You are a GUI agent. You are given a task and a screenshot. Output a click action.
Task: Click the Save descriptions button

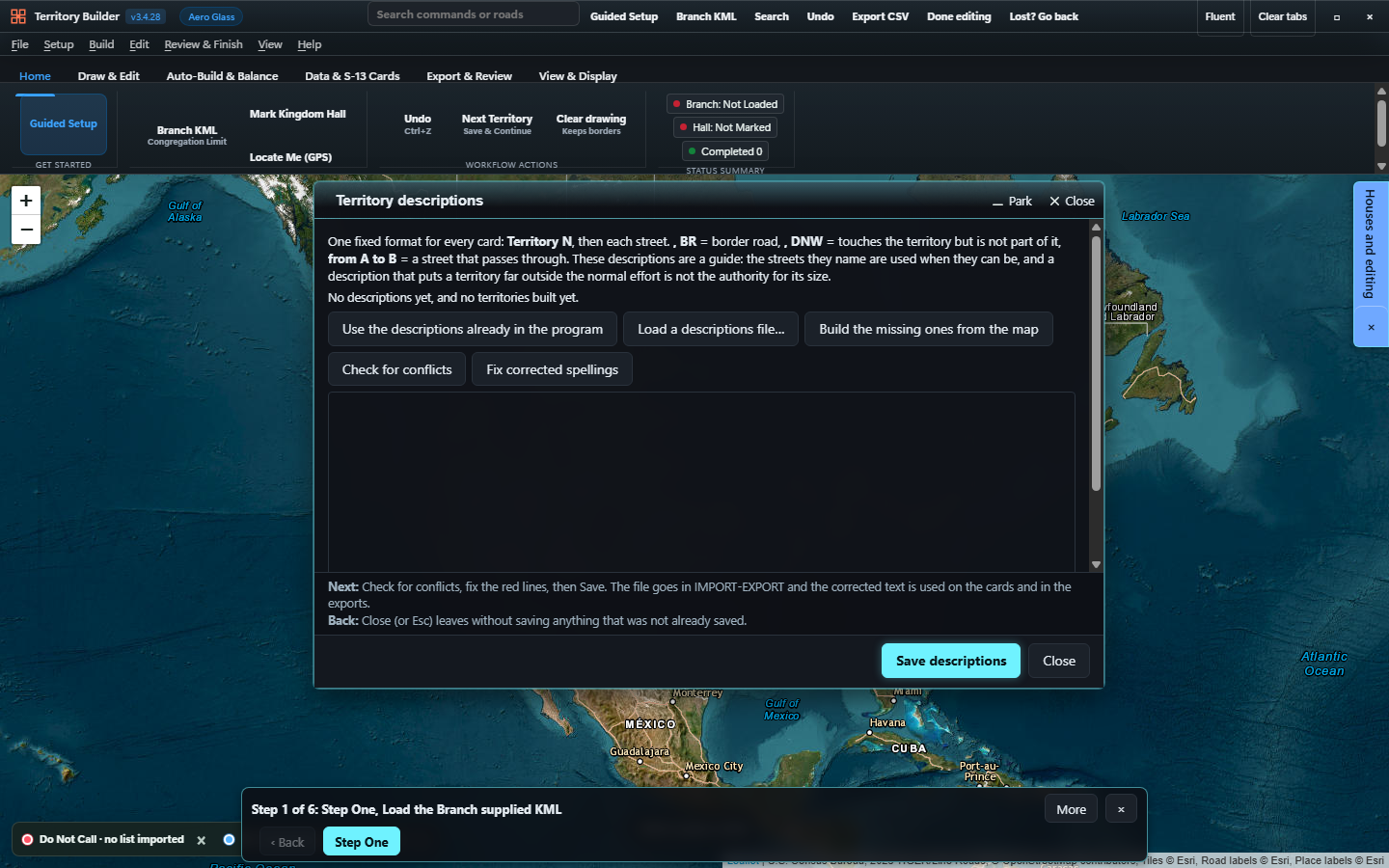(x=951, y=661)
